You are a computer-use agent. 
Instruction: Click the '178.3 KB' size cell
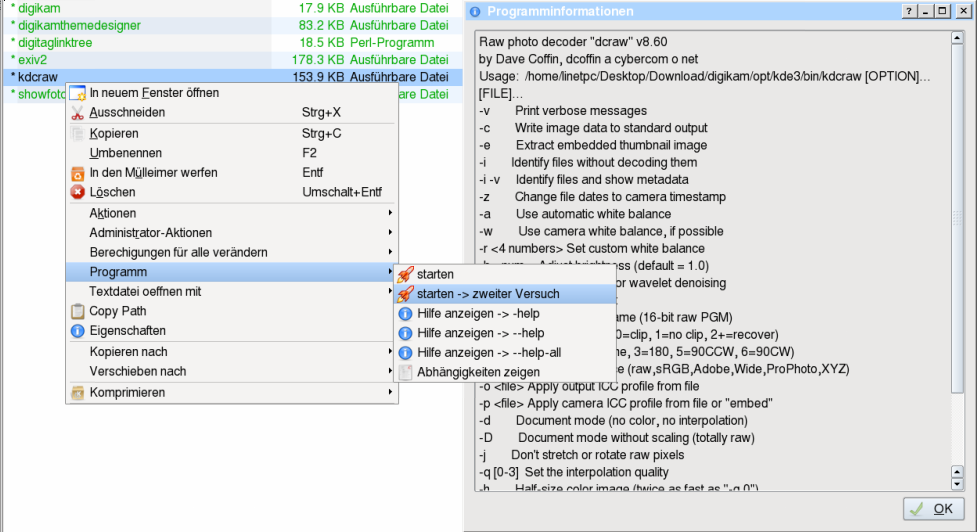[x=318, y=60]
